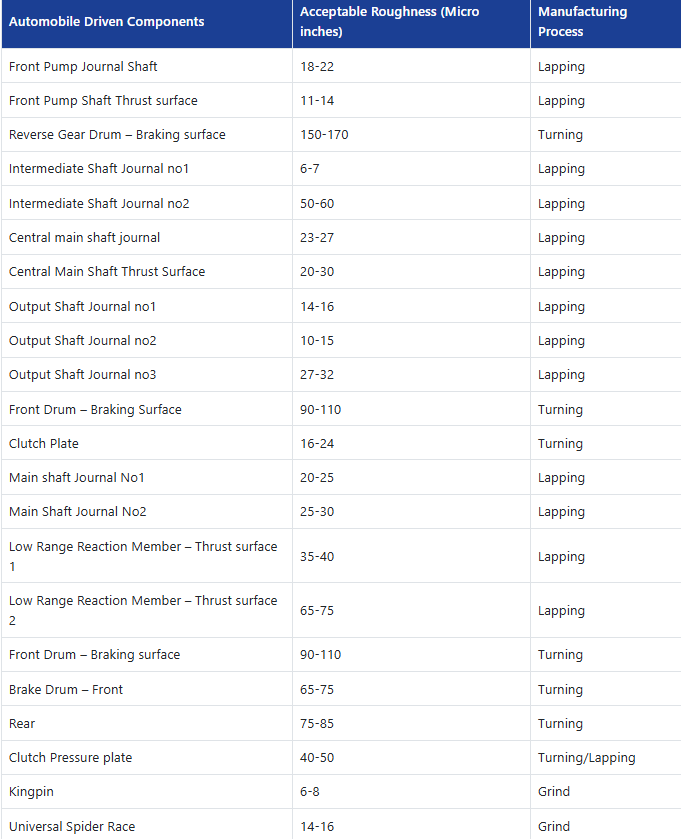The image size is (681, 839).
Task: Click the Universal Spider Race cell
Action: pos(72,826)
